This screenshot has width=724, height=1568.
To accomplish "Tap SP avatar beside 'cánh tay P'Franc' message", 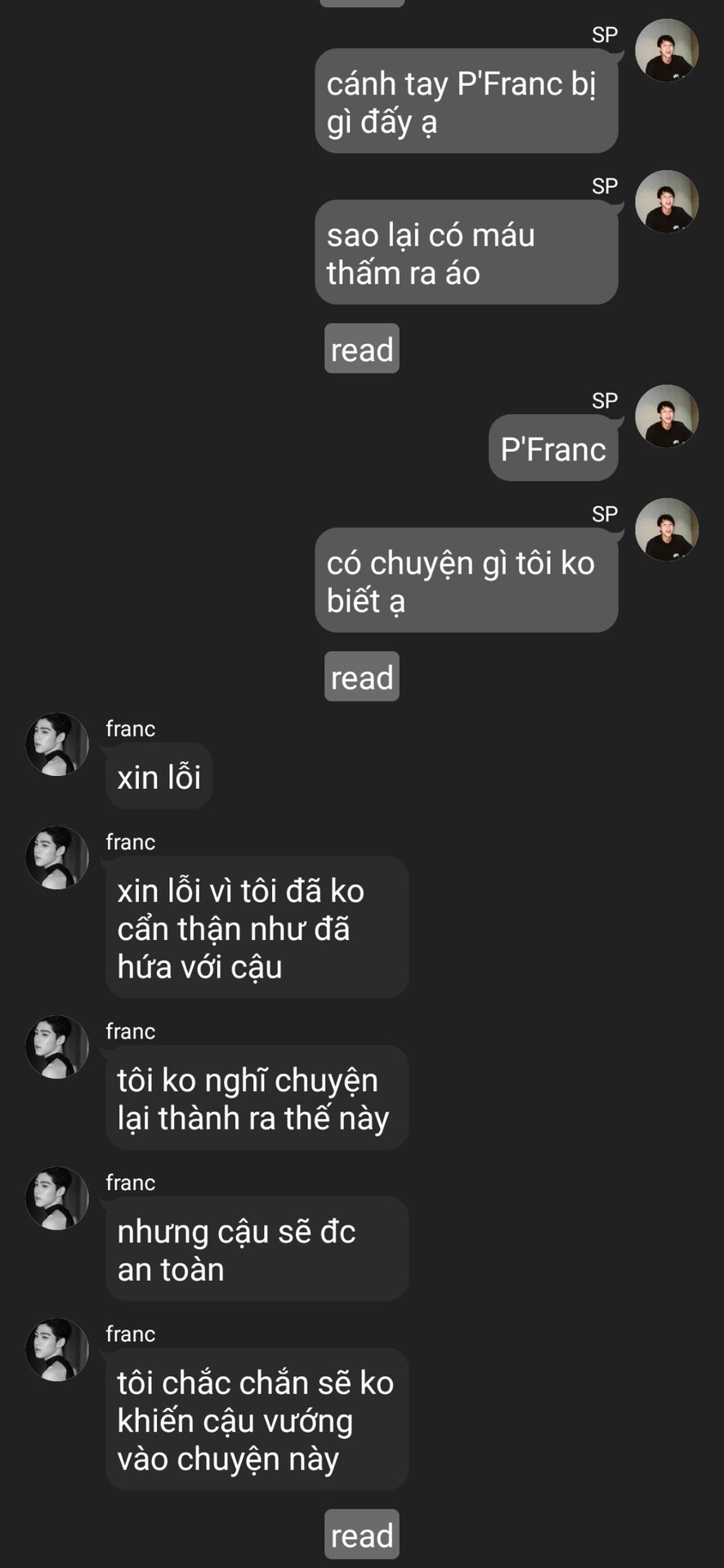I will pos(667,51).
